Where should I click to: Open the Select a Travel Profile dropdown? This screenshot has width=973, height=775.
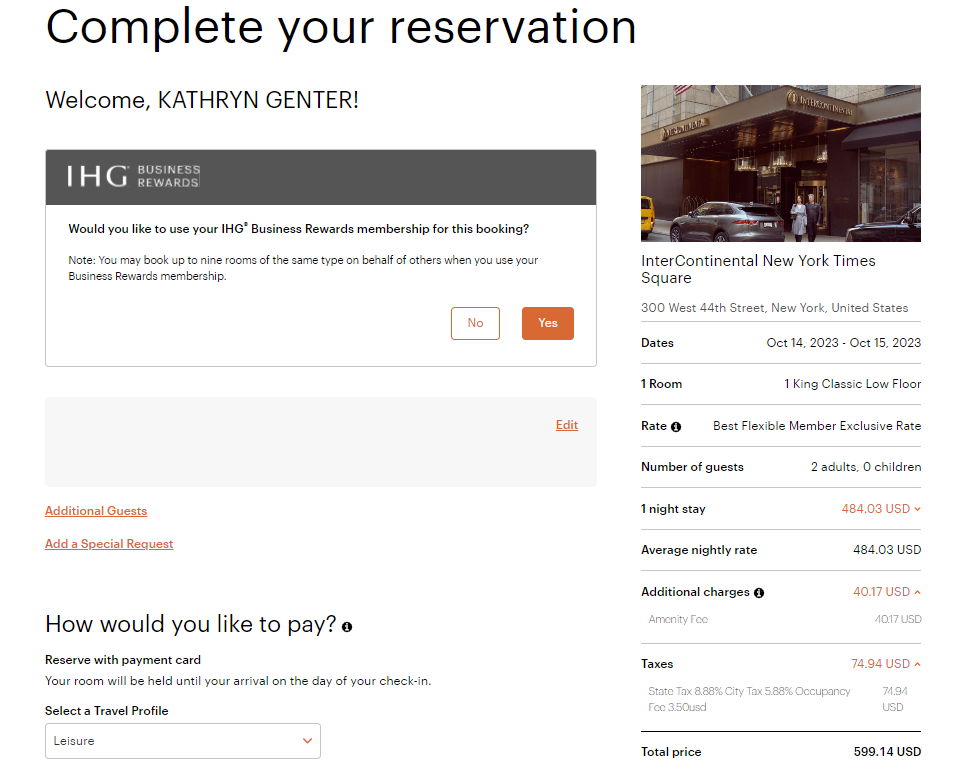pos(182,741)
